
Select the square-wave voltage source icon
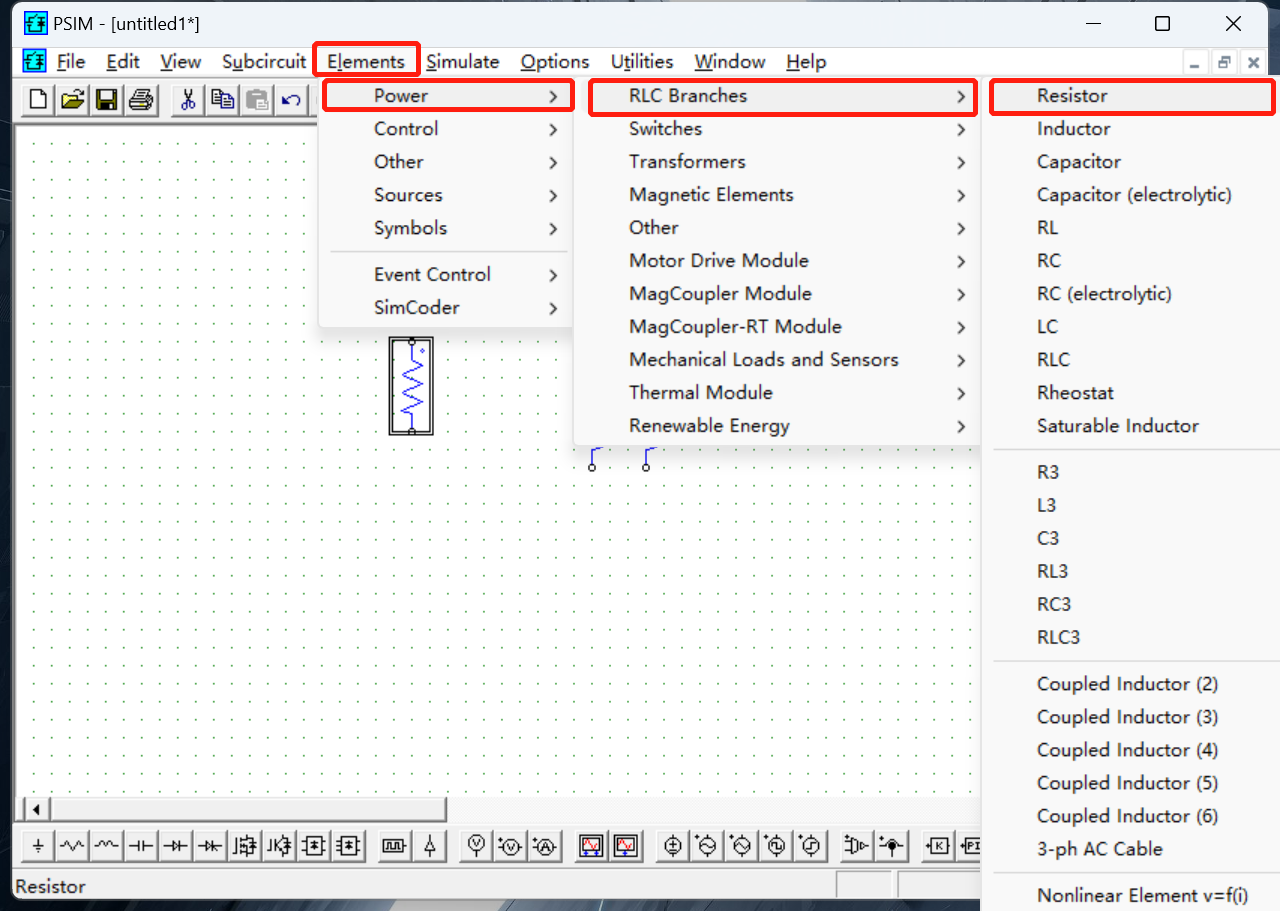pyautogui.click(x=776, y=846)
